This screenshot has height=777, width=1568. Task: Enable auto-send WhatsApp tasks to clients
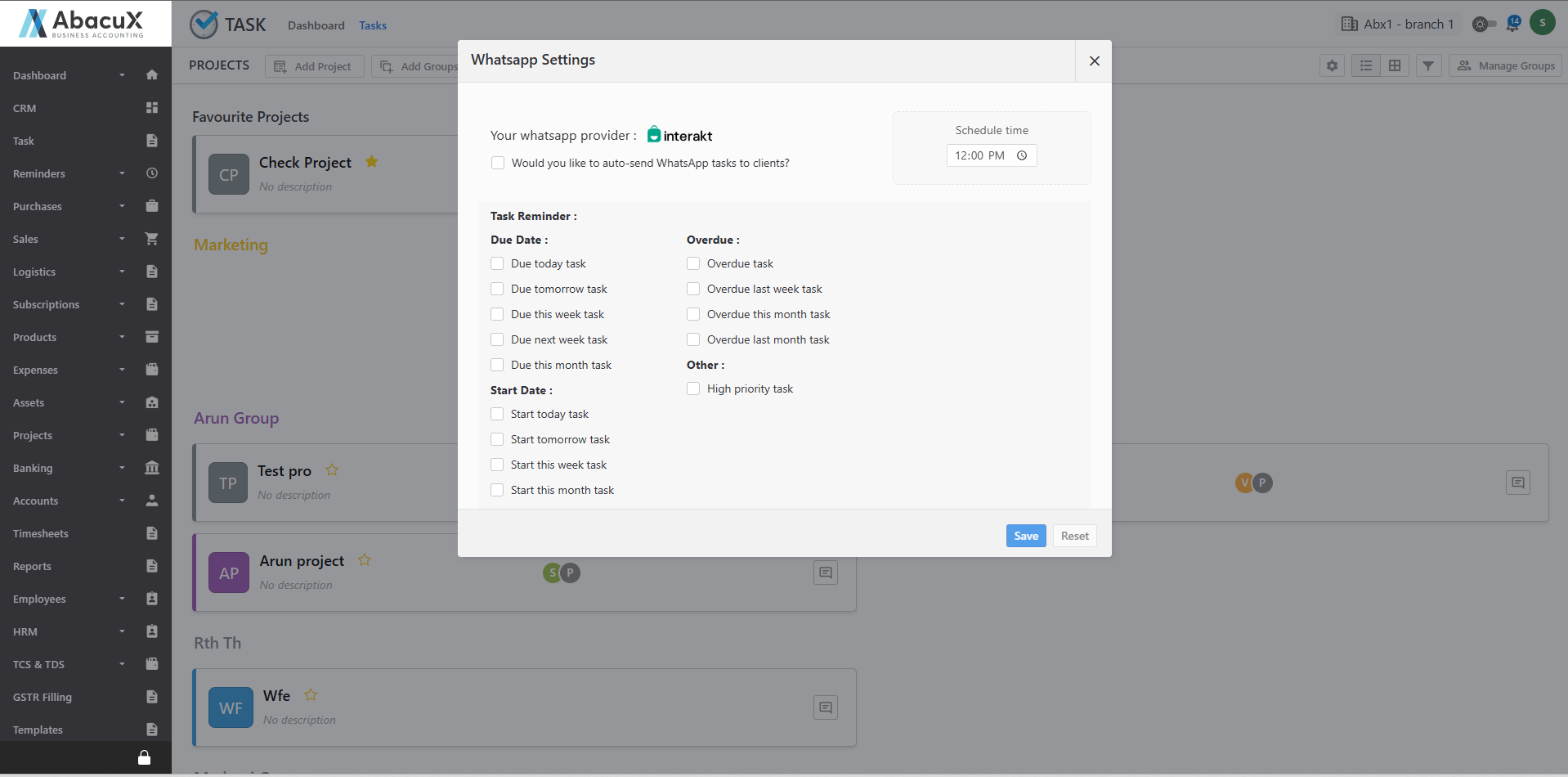click(498, 163)
